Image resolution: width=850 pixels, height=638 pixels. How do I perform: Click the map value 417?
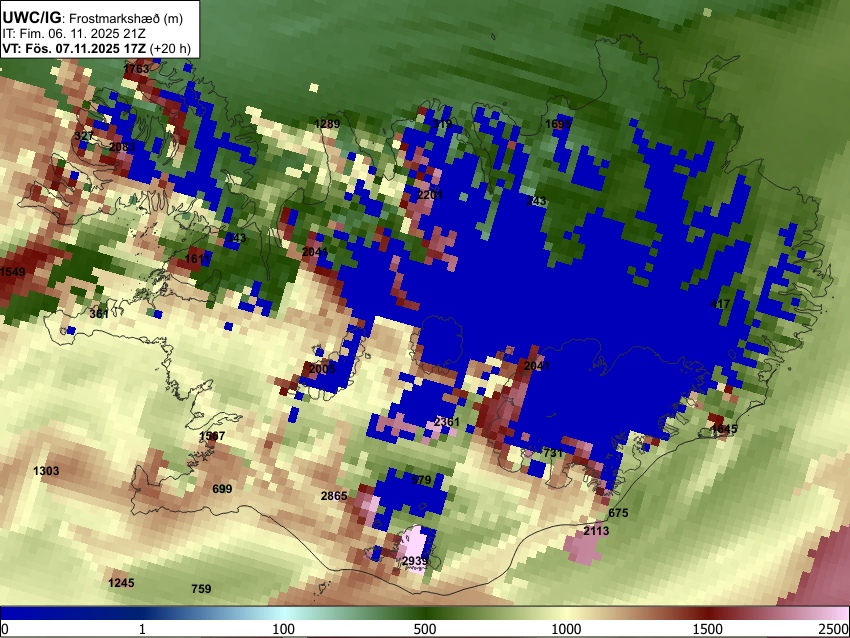tap(720, 304)
